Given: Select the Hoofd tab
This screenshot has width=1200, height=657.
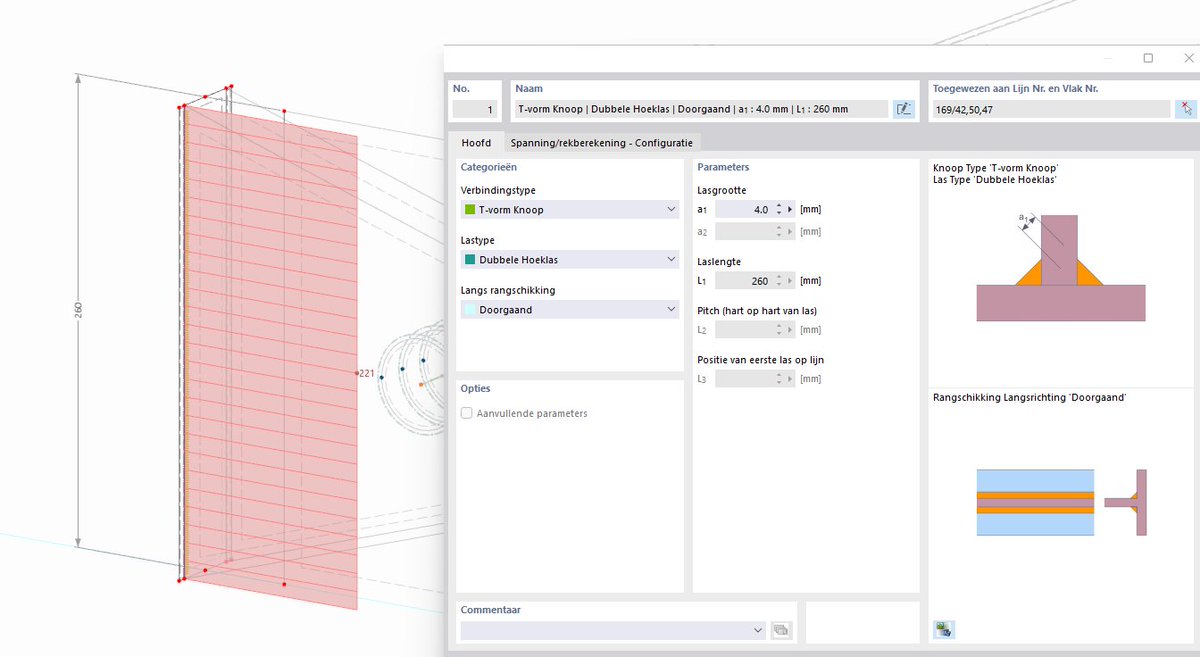Looking at the screenshot, I should 476,143.
